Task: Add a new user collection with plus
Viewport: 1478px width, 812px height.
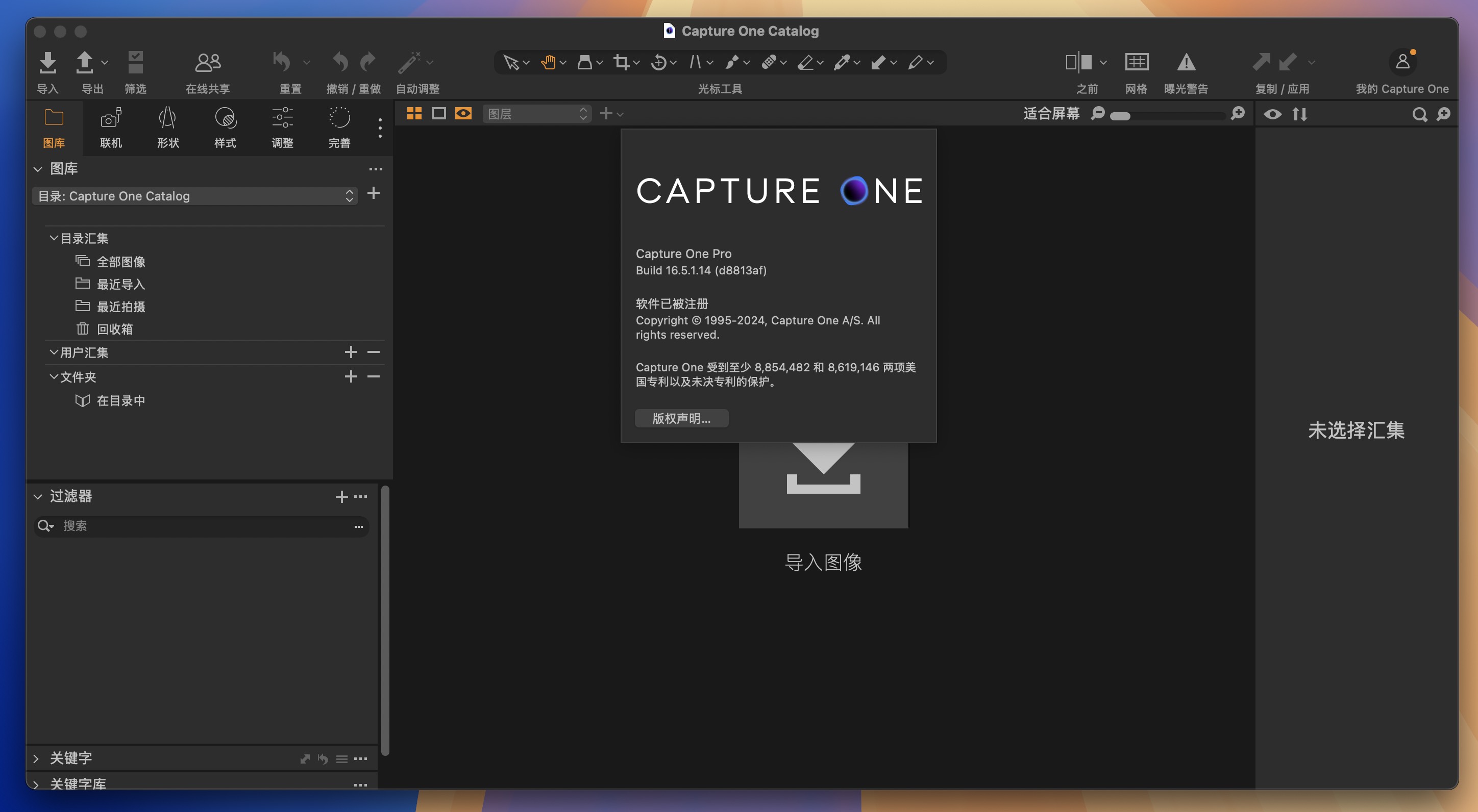Action: 351,351
